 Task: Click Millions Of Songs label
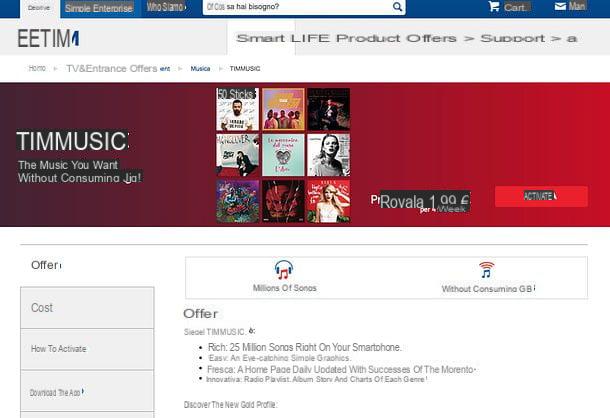pyautogui.click(x=284, y=288)
